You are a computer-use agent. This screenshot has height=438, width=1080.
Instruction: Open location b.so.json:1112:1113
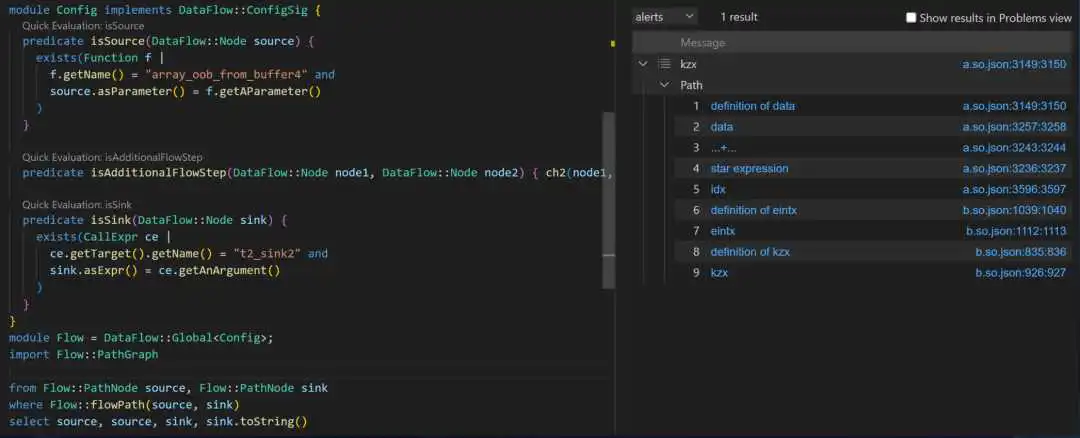click(1016, 231)
